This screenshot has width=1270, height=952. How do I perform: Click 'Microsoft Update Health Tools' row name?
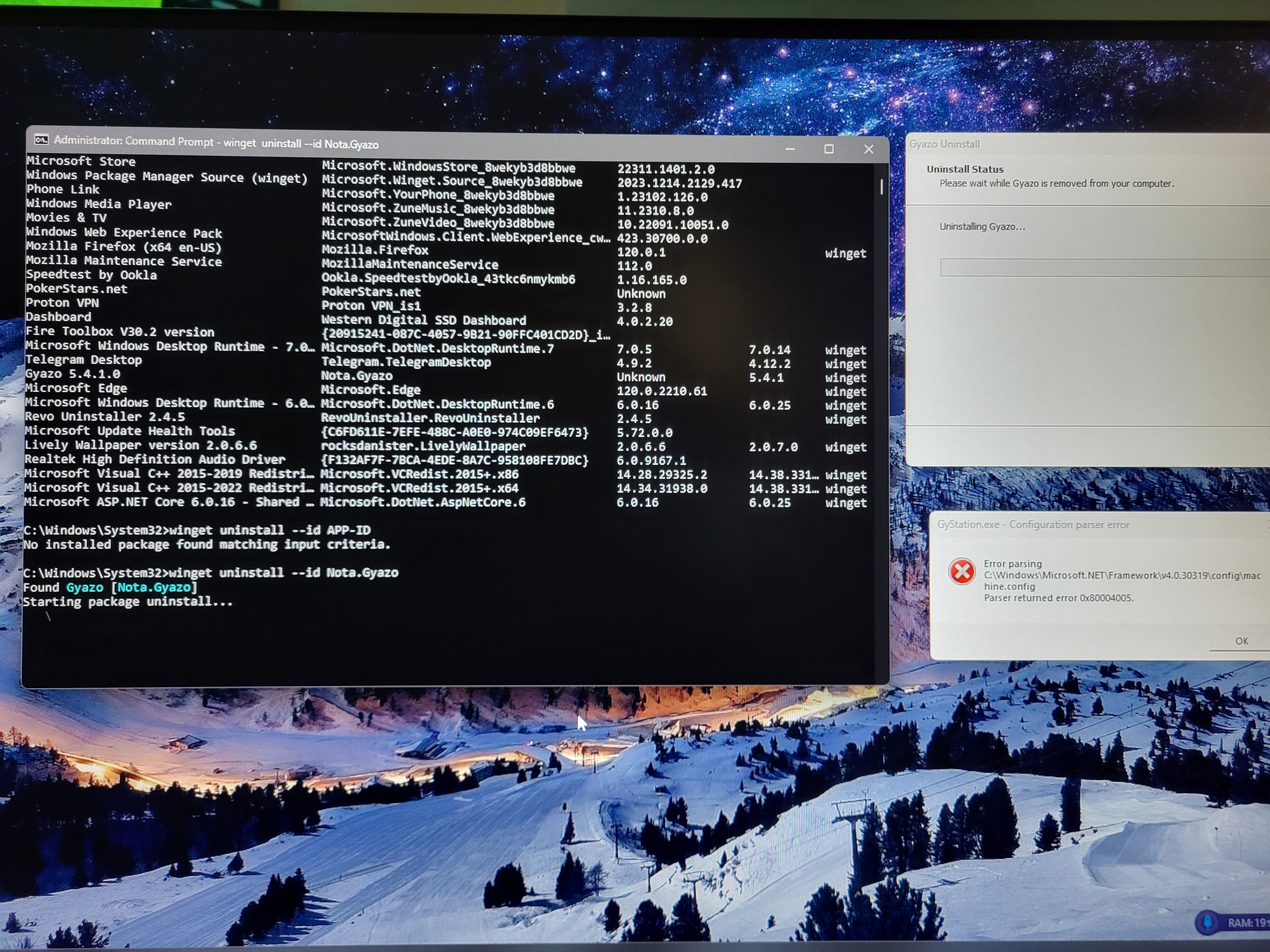[130, 431]
